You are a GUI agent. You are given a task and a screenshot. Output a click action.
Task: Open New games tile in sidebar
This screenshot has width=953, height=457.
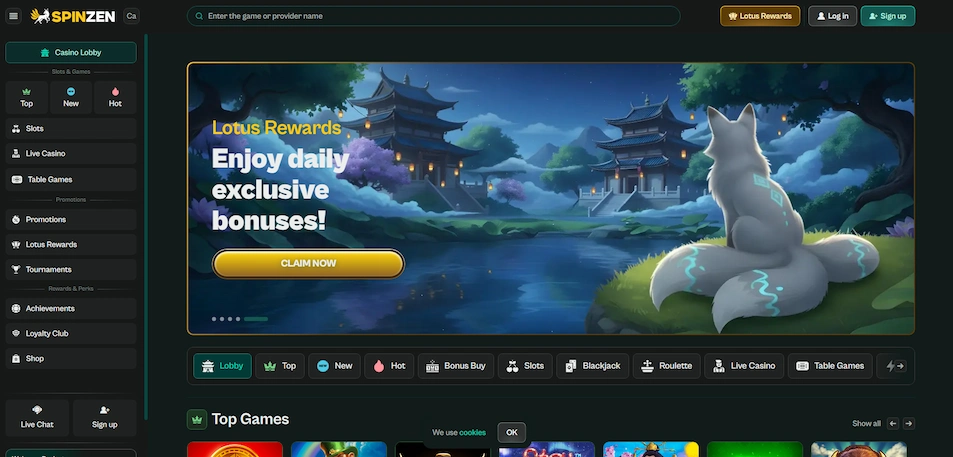point(71,97)
